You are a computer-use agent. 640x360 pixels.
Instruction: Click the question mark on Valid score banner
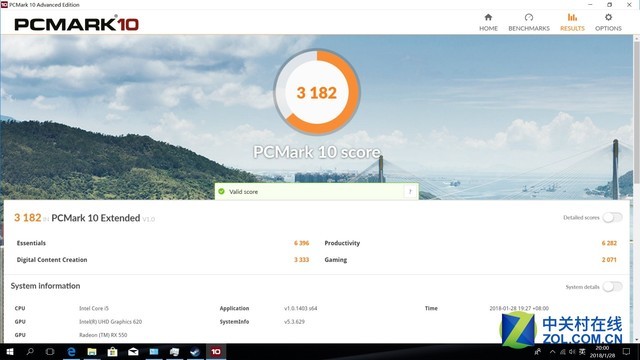(x=410, y=191)
